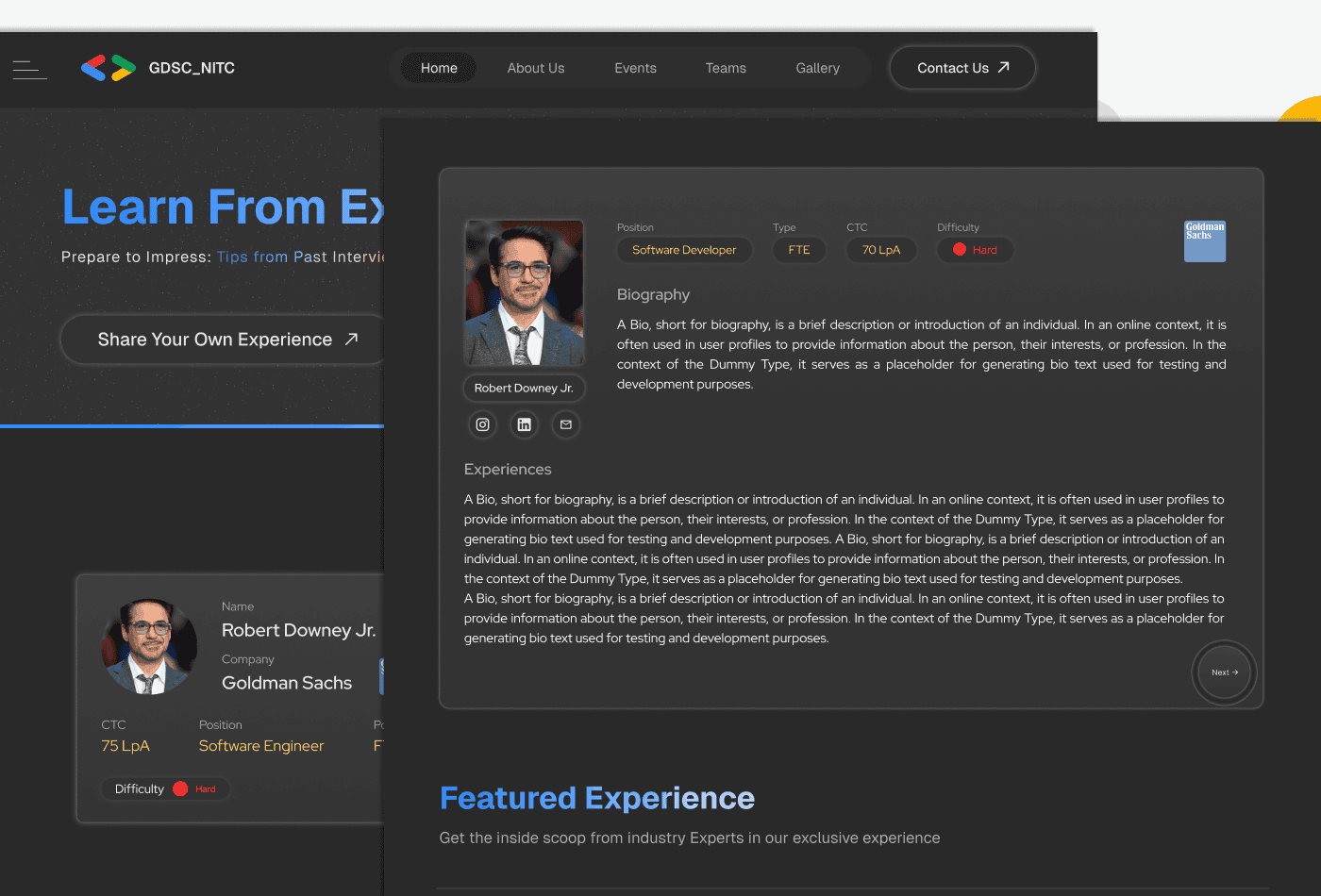Click the Software Engineer position value

[x=261, y=745]
